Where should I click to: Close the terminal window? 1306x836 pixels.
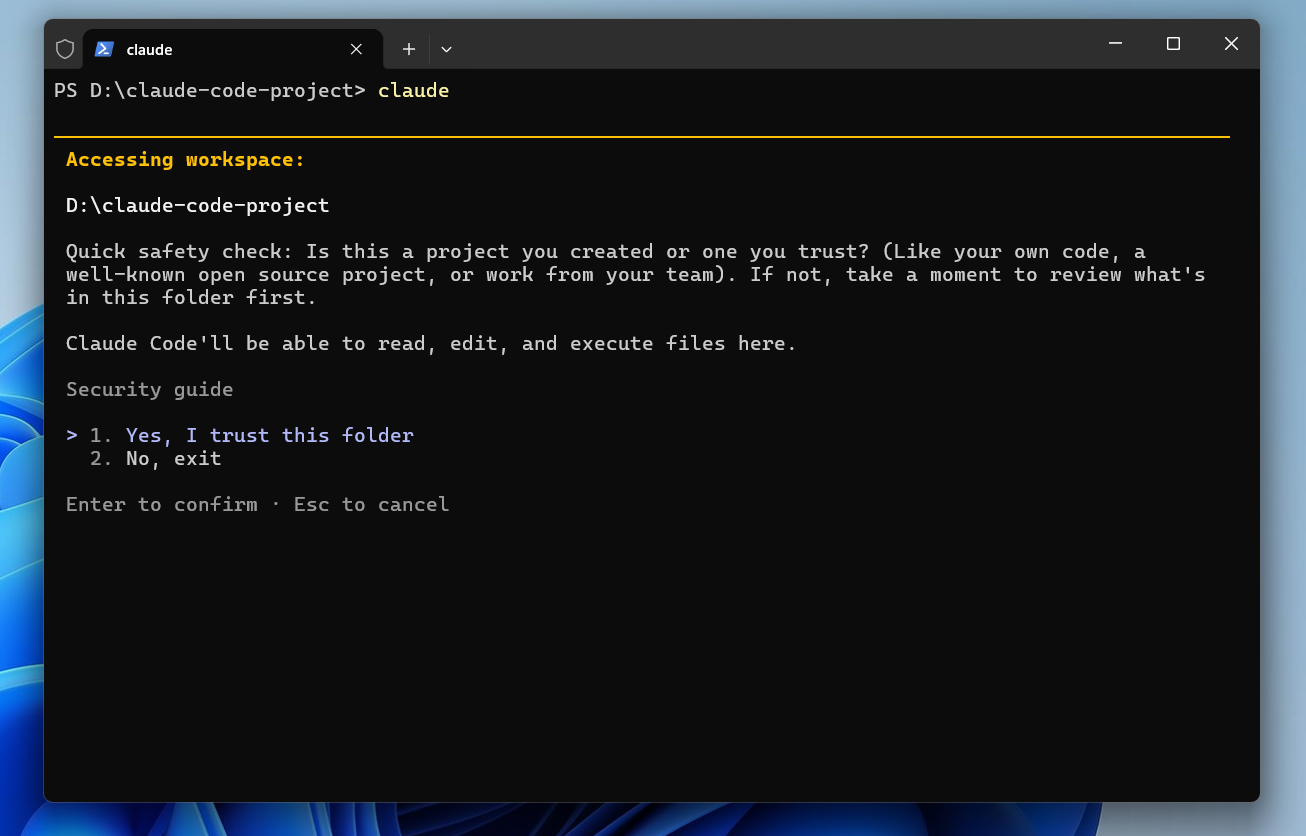(1231, 44)
